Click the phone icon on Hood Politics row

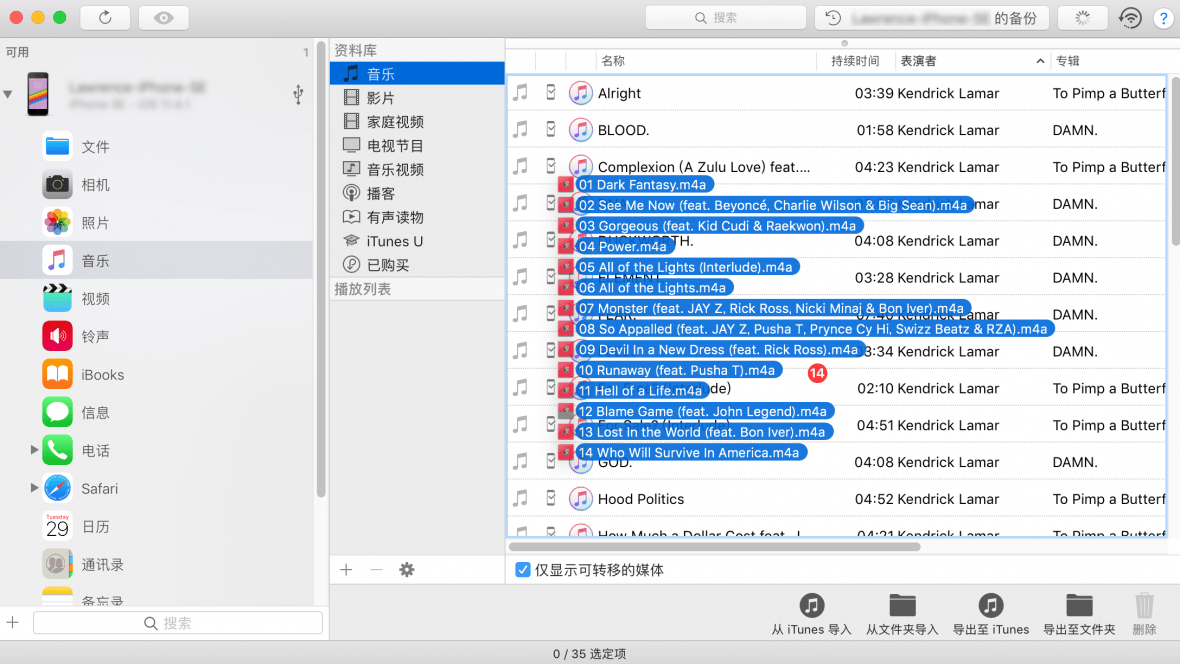[x=551, y=498]
